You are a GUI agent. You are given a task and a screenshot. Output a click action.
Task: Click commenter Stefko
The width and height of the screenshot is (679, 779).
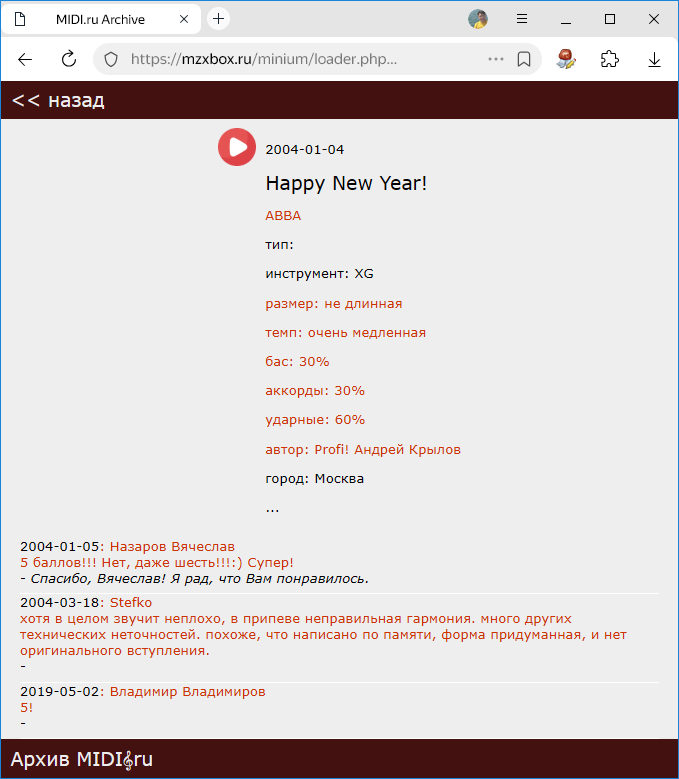tap(131, 603)
